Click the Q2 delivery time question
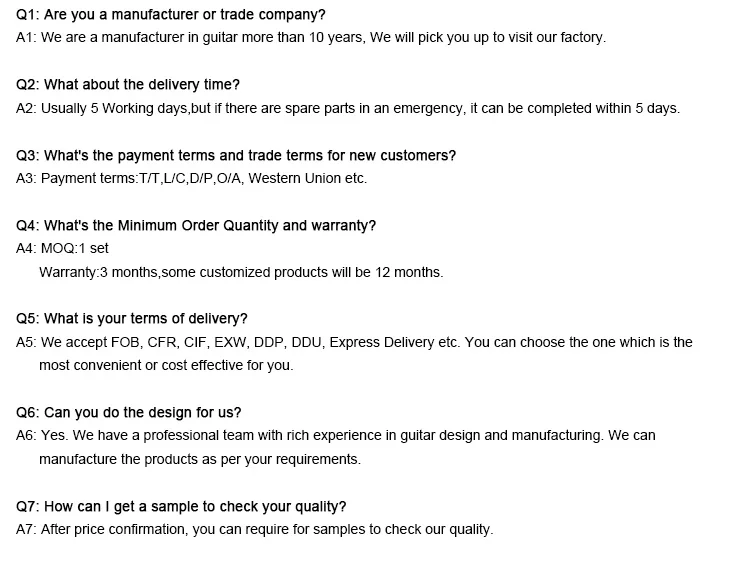Screen dimensions: 750x564 [x=128, y=85]
